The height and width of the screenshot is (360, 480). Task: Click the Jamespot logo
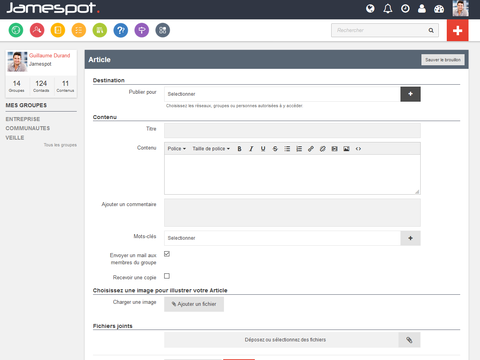[53, 8]
